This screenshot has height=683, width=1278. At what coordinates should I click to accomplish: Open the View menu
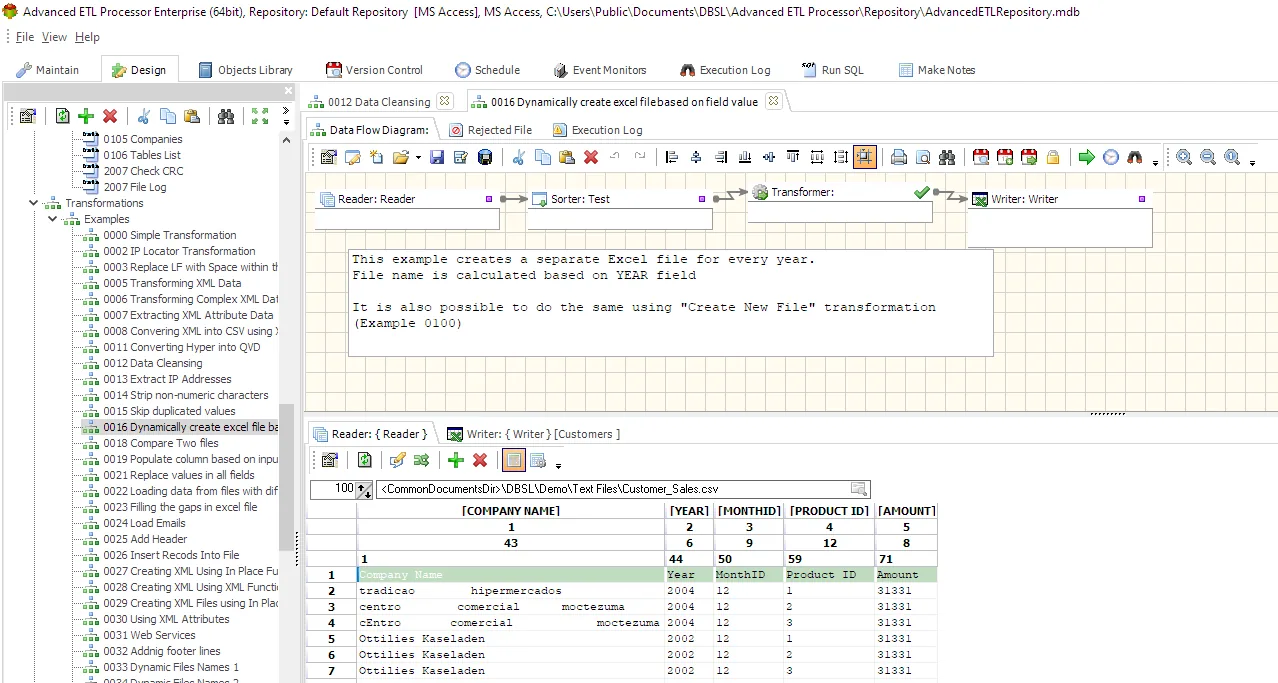[x=54, y=37]
